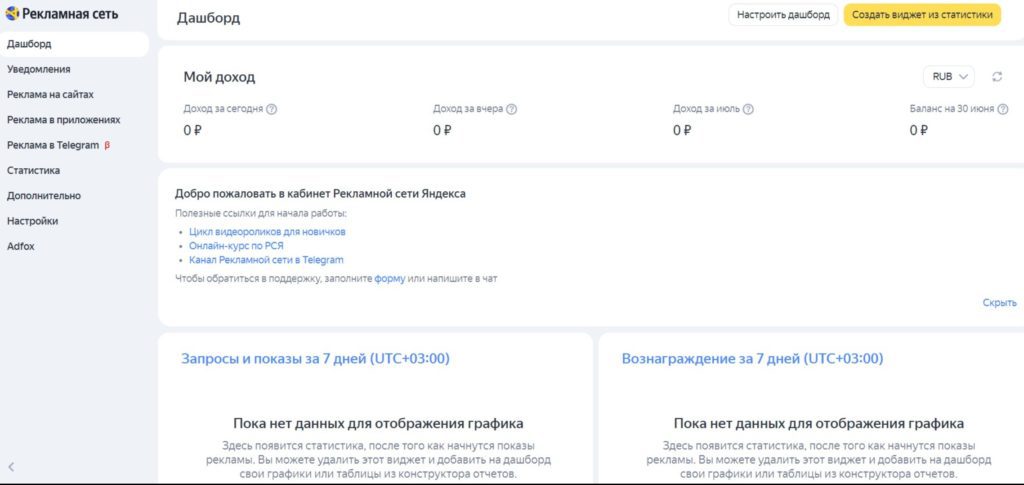Open Дополнительно in the sidebar

tap(44, 196)
